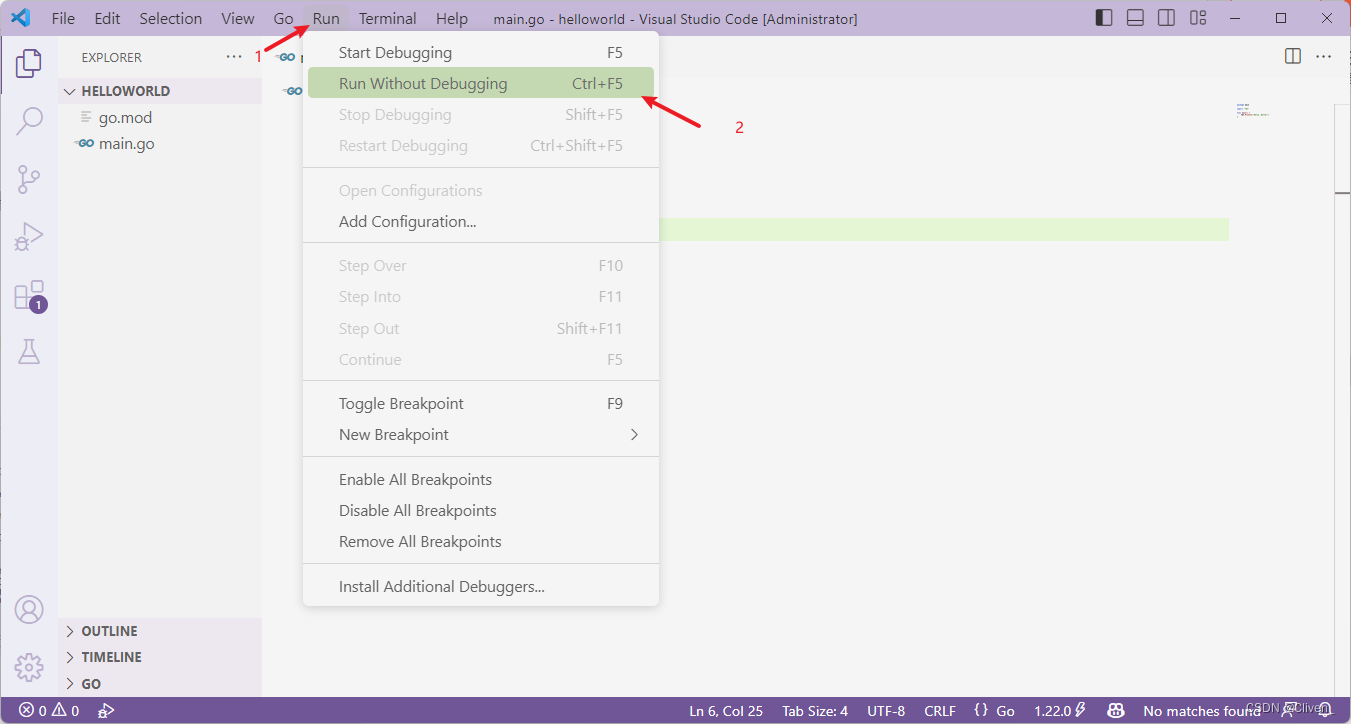Click the UTF-8 encoding status item
This screenshot has height=724, width=1351.
[886, 711]
